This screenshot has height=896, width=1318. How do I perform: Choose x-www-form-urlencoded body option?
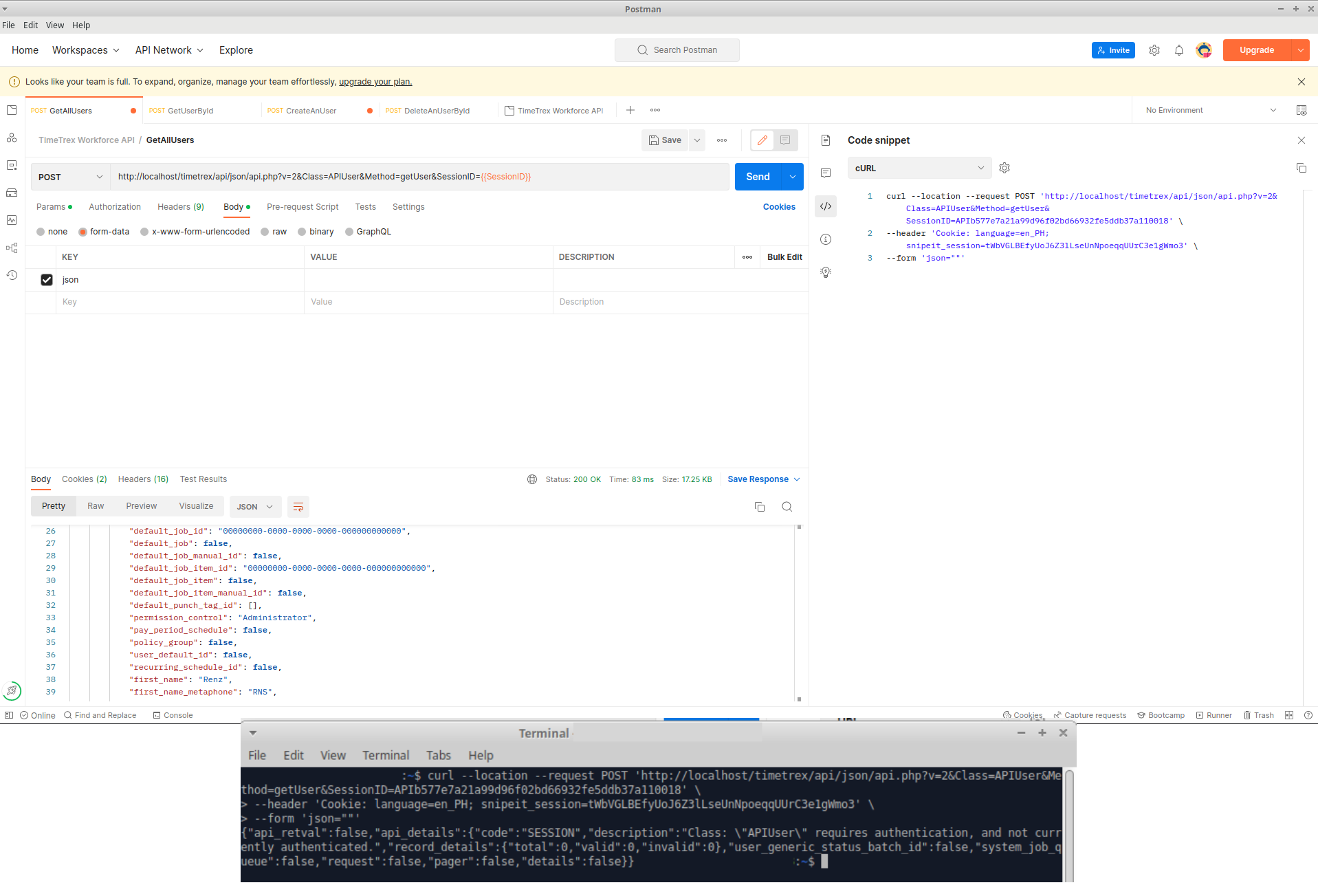click(144, 232)
